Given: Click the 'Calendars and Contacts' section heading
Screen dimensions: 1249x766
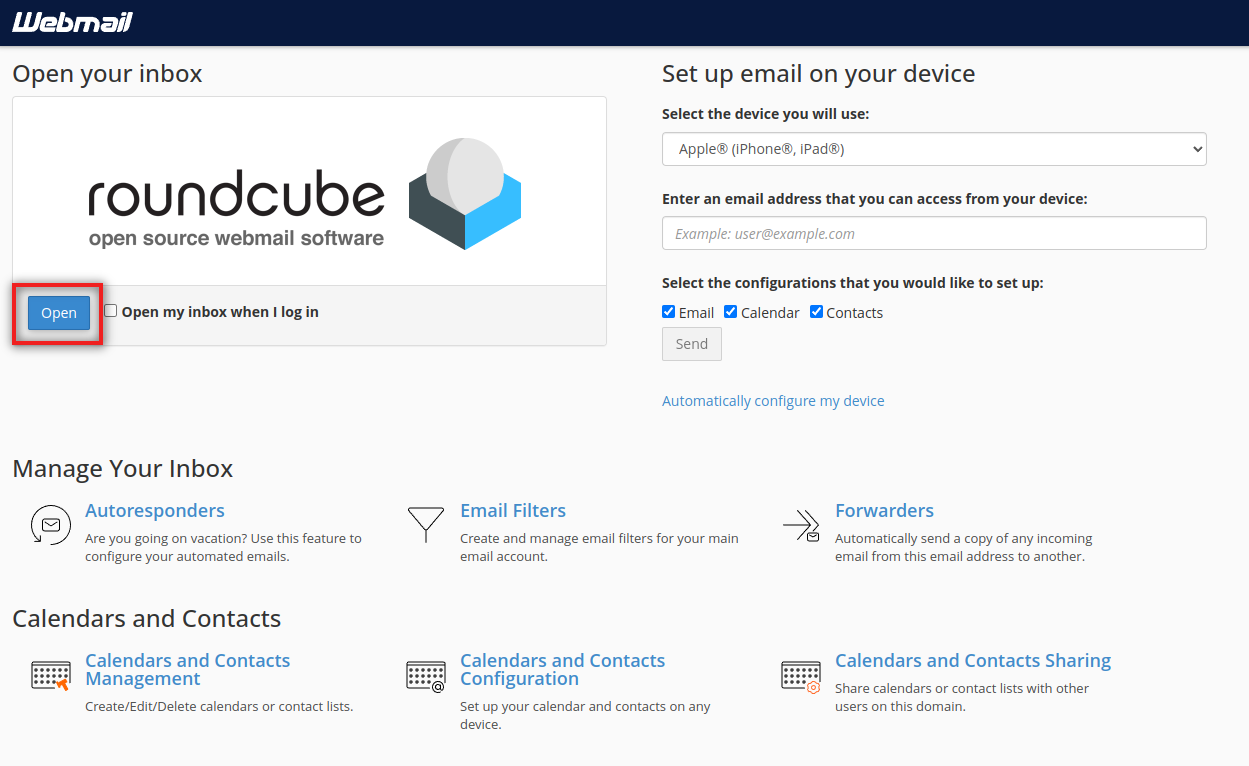Looking at the screenshot, I should pyautogui.click(x=147, y=619).
